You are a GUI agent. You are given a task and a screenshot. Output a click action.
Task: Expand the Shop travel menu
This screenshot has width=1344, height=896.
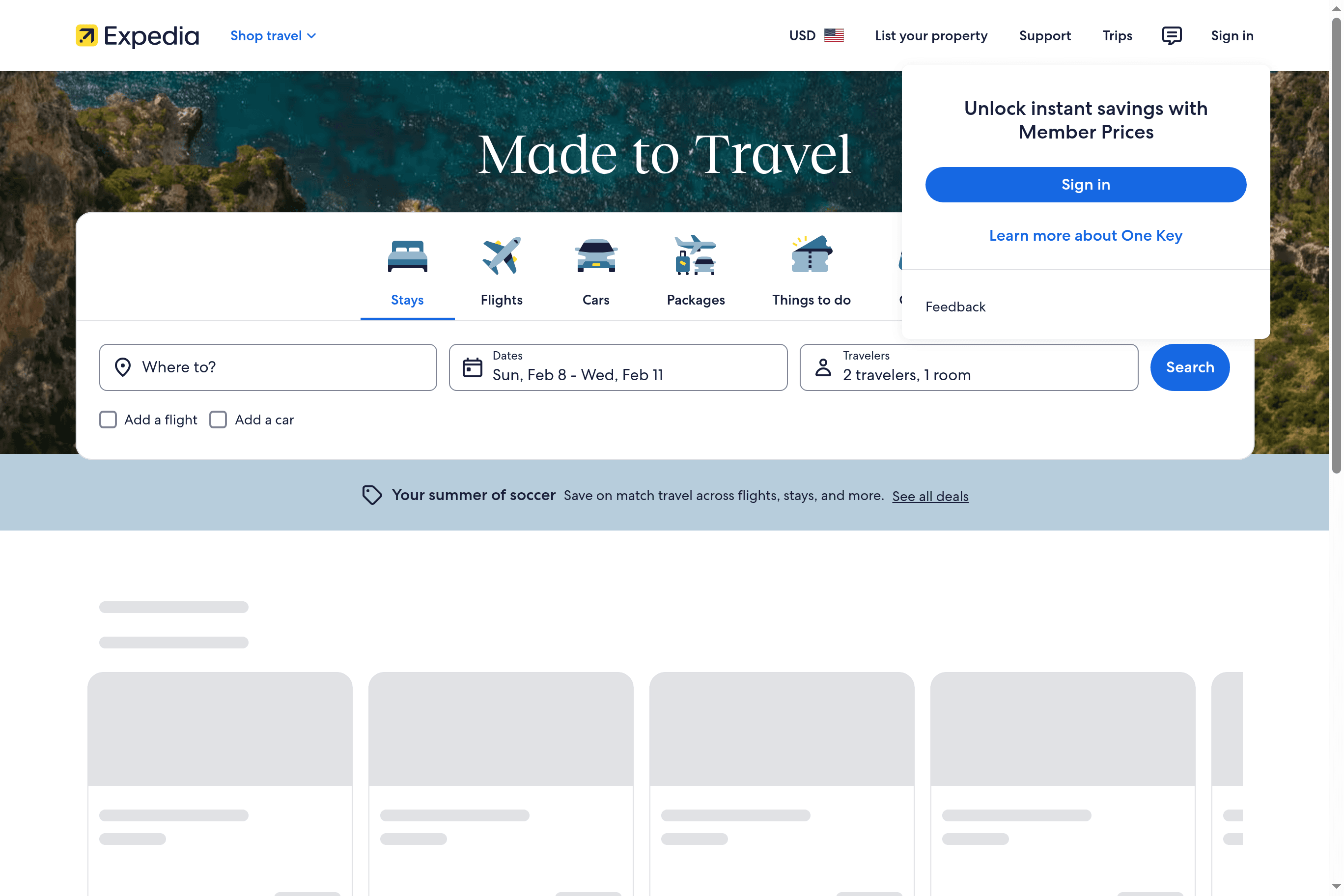tap(273, 35)
